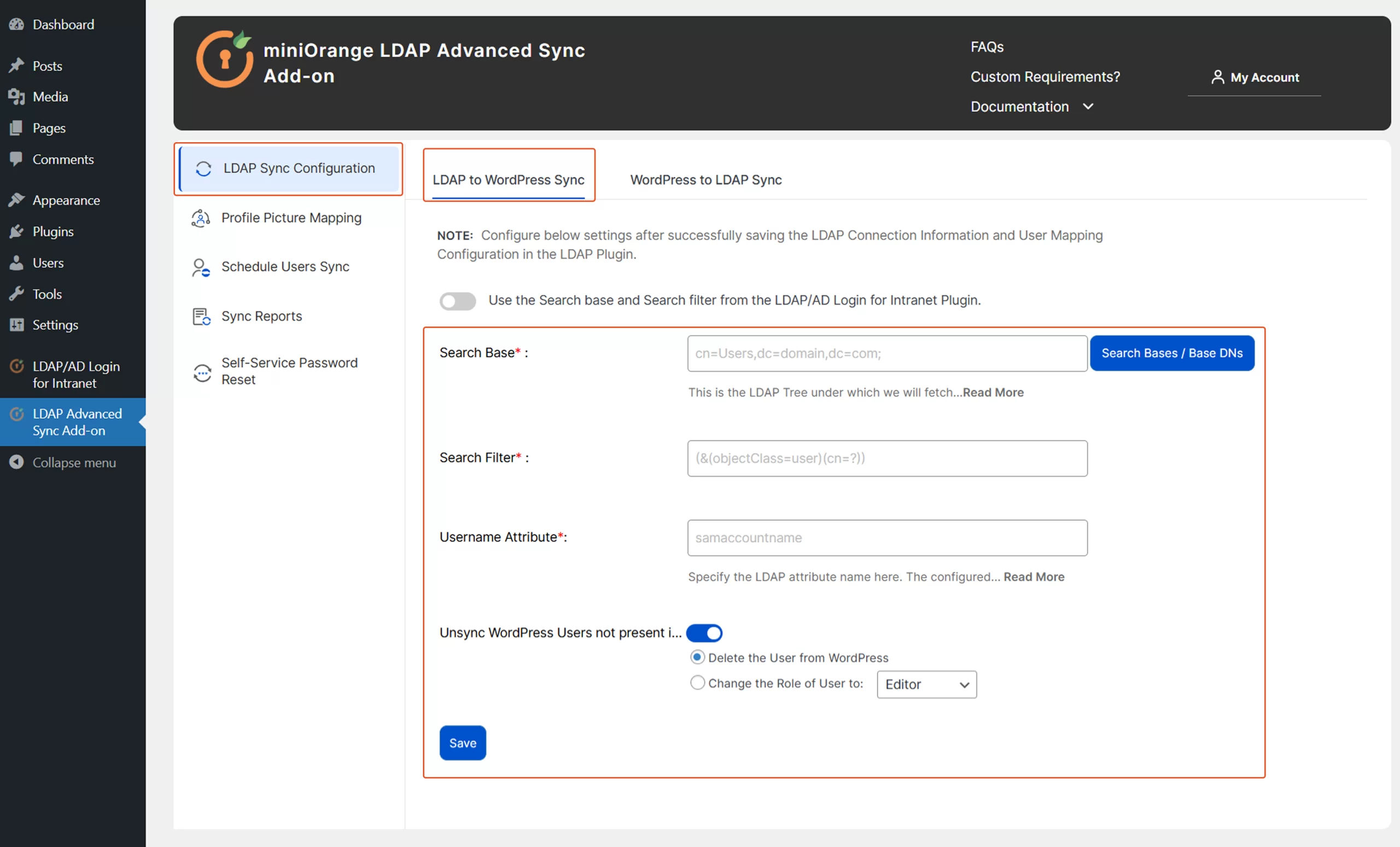The height and width of the screenshot is (847, 1400).
Task: Click into the Search Filter input field
Action: tap(887, 458)
